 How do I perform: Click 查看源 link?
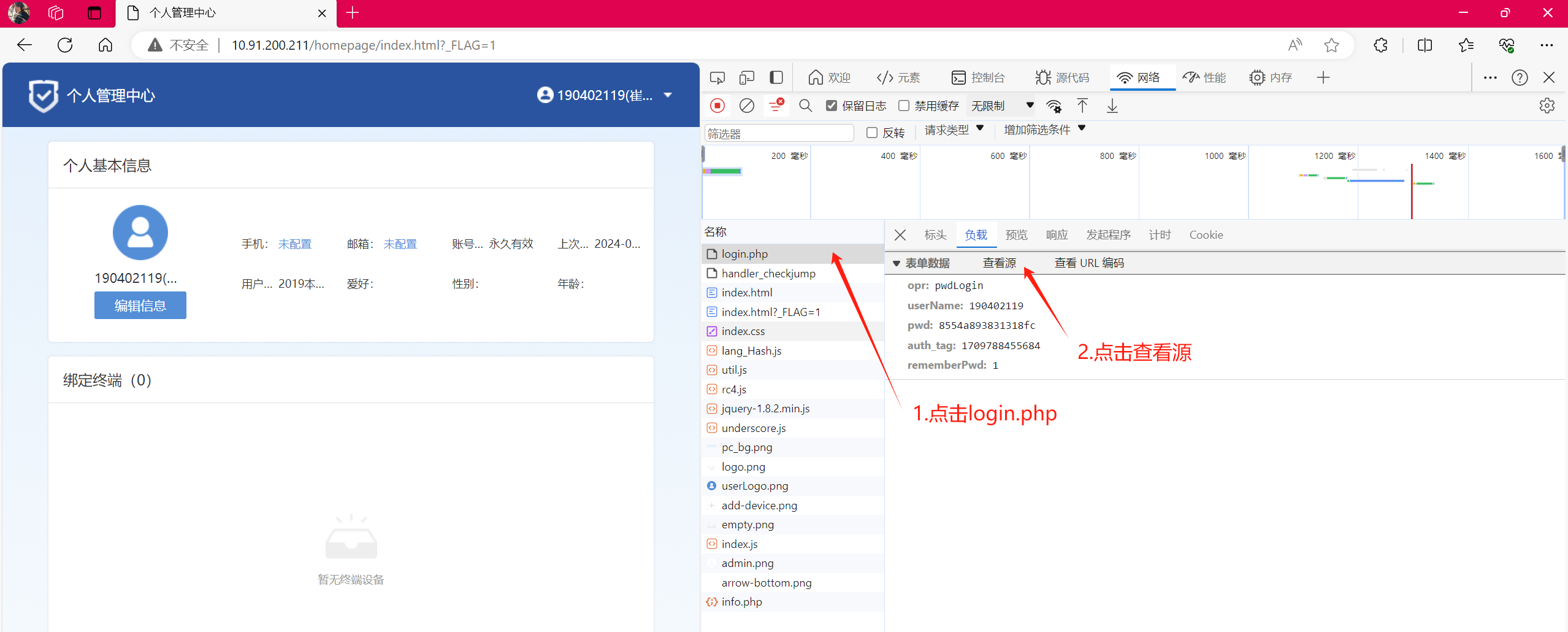tap(1000, 263)
